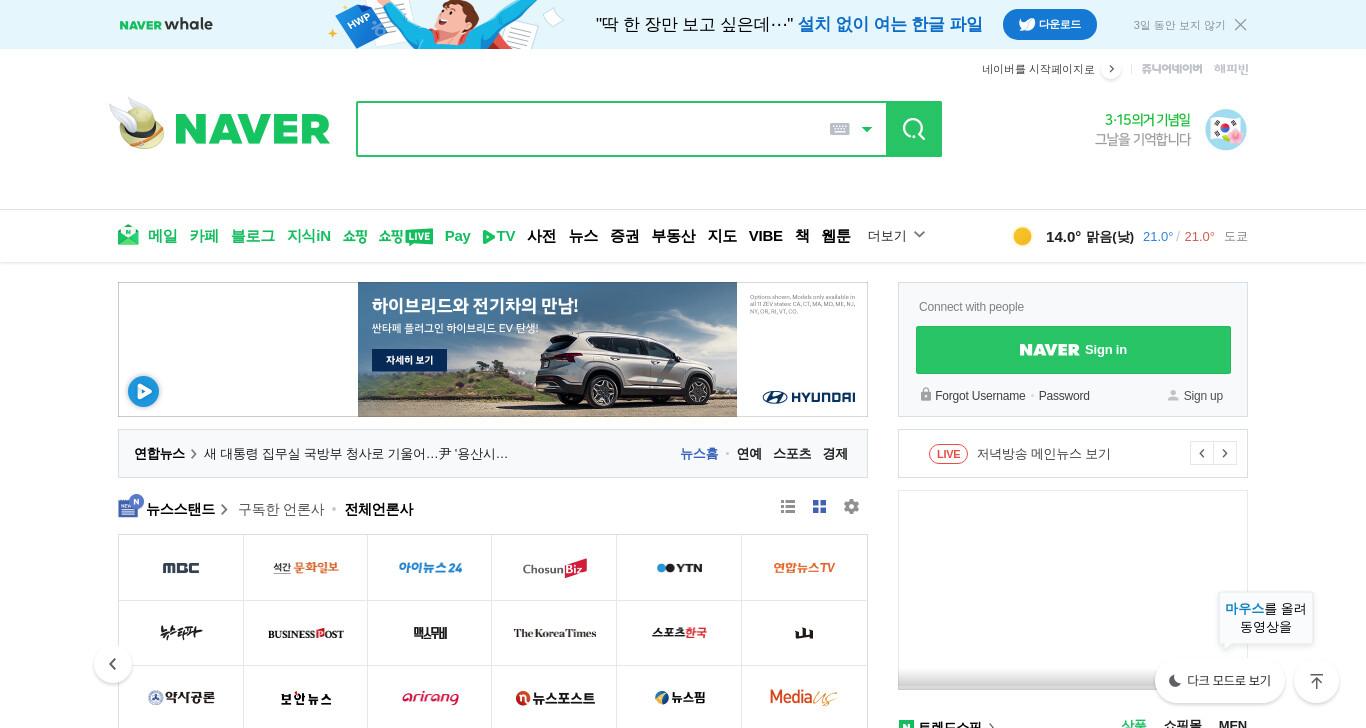Open arirang publisher tile

tap(430, 698)
